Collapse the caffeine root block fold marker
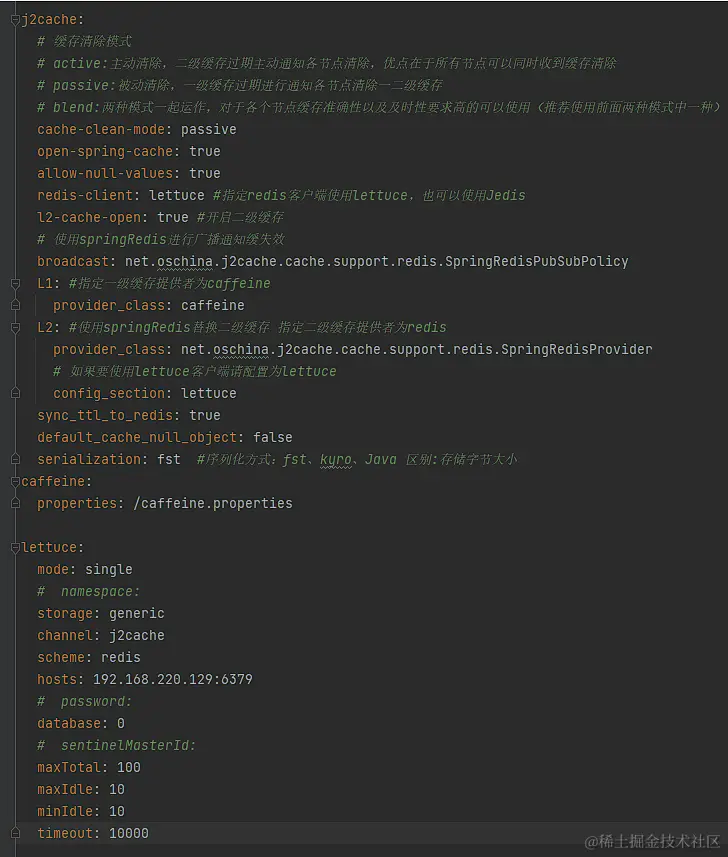The width and height of the screenshot is (728, 857). coord(15,482)
